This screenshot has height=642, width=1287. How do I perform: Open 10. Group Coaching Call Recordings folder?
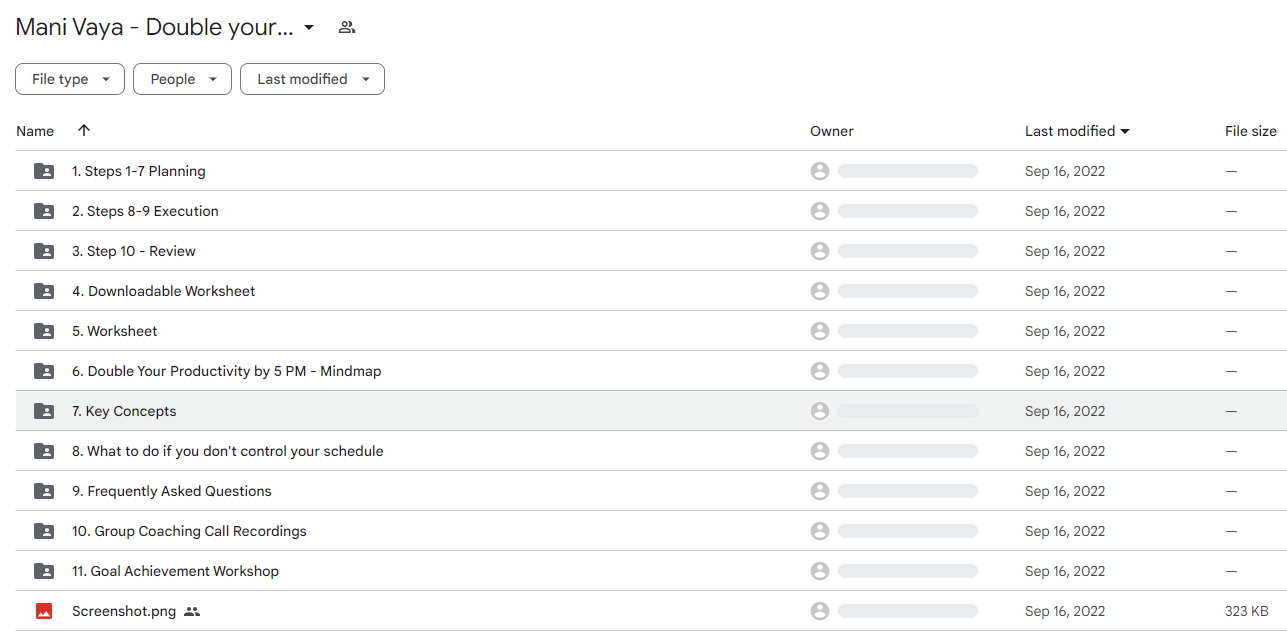click(x=189, y=531)
